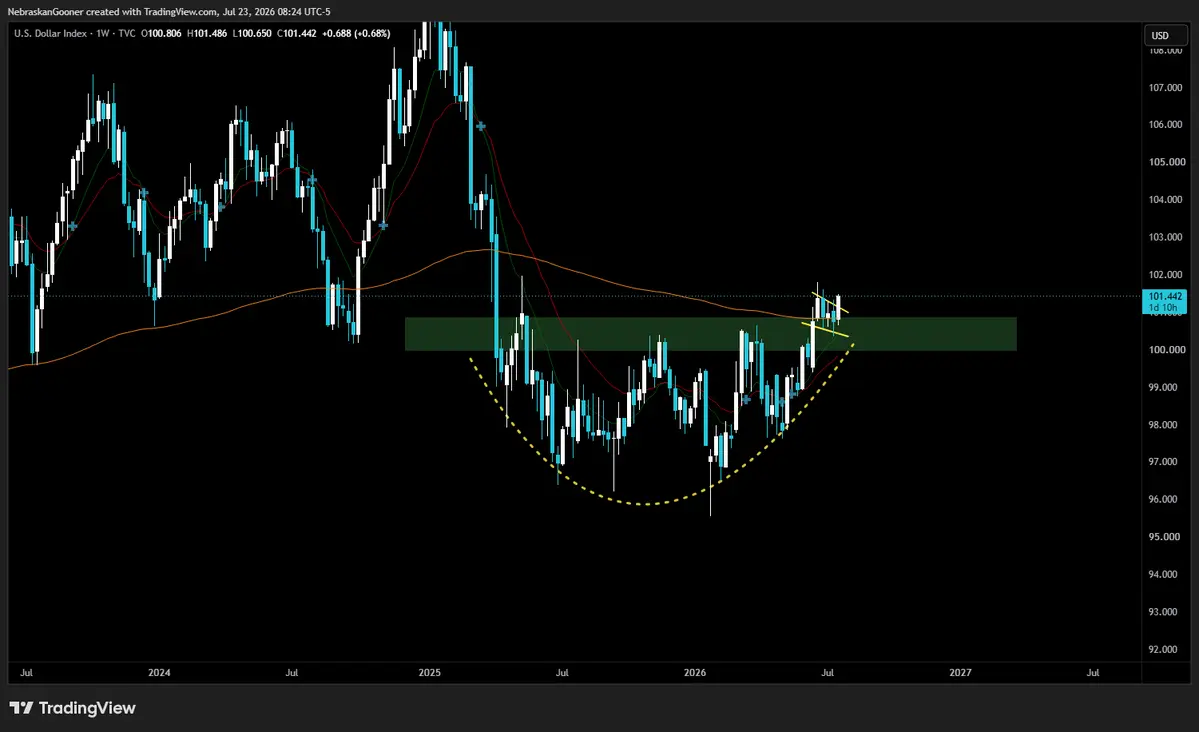Click the close value C101.442

pyautogui.click(x=297, y=34)
